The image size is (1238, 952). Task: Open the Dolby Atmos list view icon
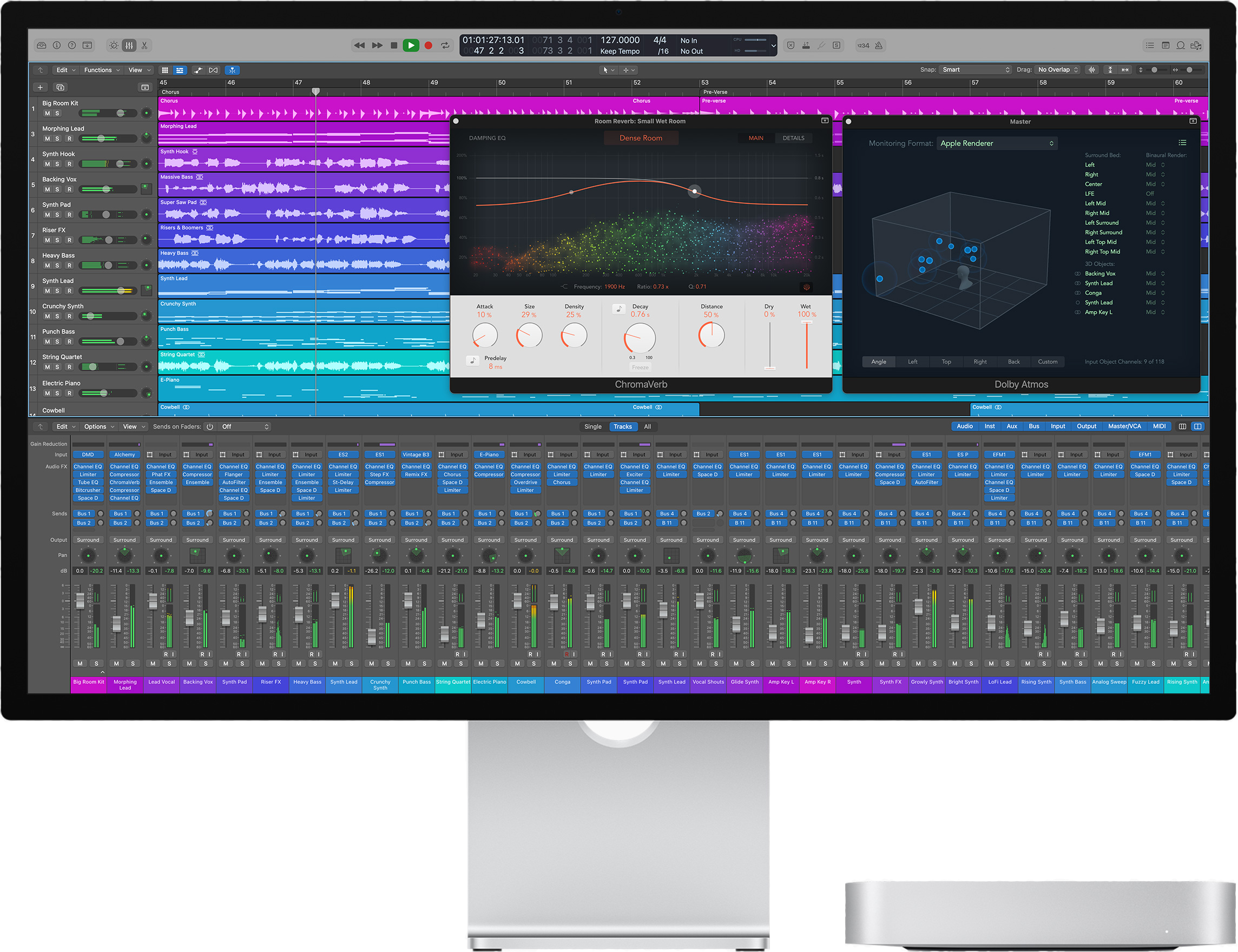(x=1182, y=143)
